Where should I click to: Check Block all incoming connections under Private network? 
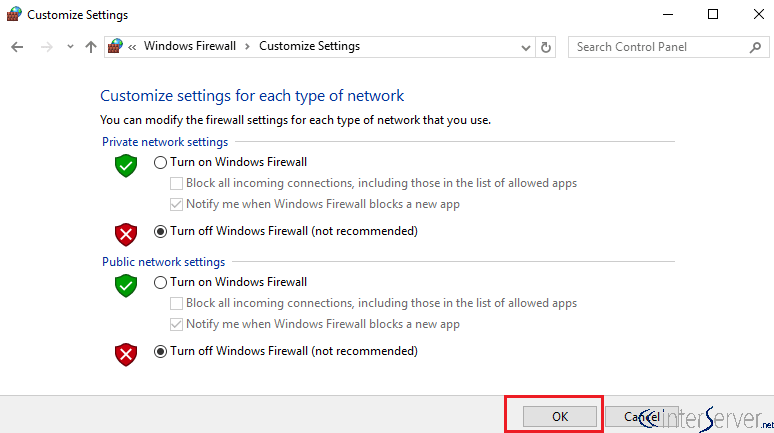point(176,183)
